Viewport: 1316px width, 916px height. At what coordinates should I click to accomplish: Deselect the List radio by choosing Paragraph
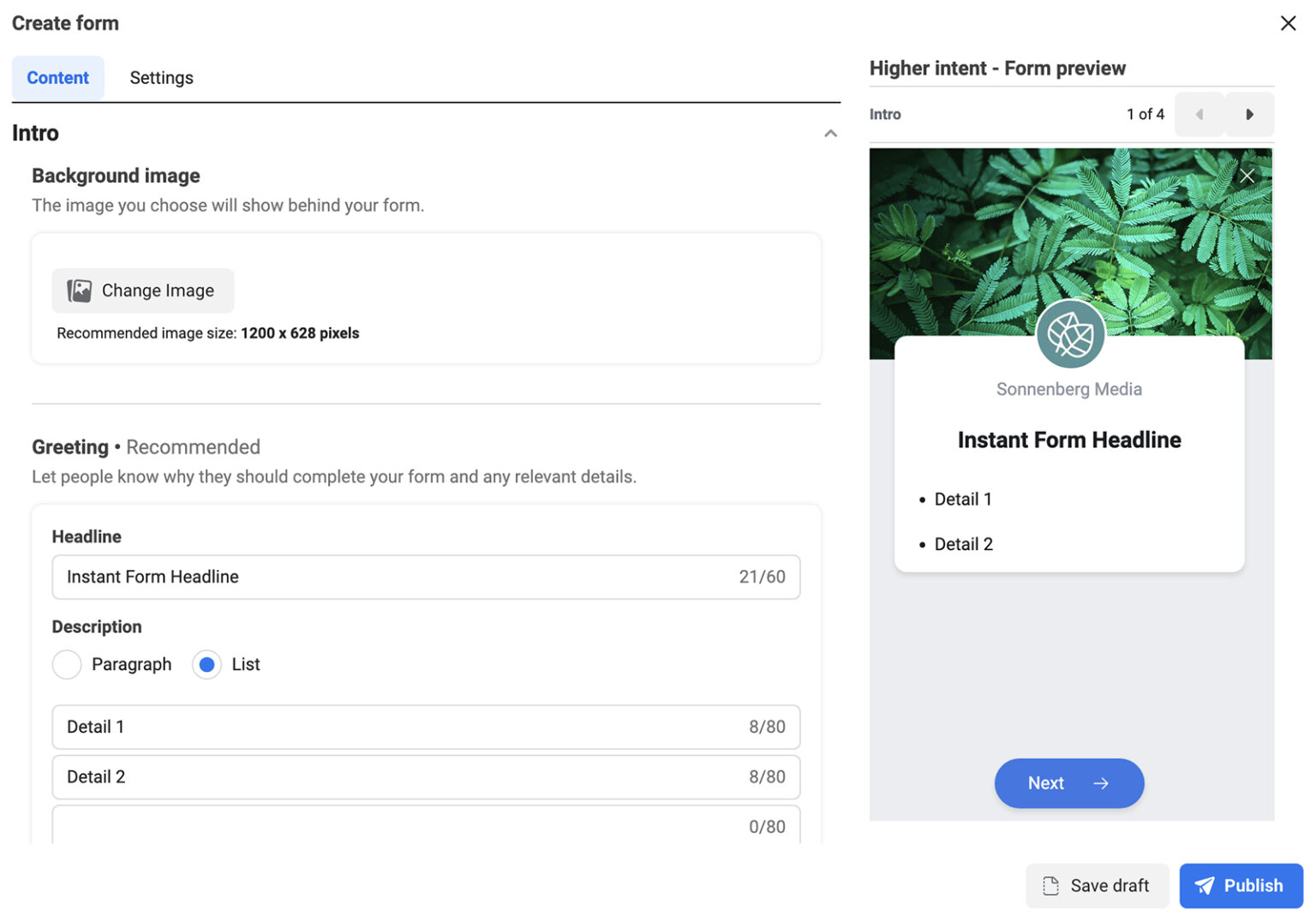tap(67, 664)
